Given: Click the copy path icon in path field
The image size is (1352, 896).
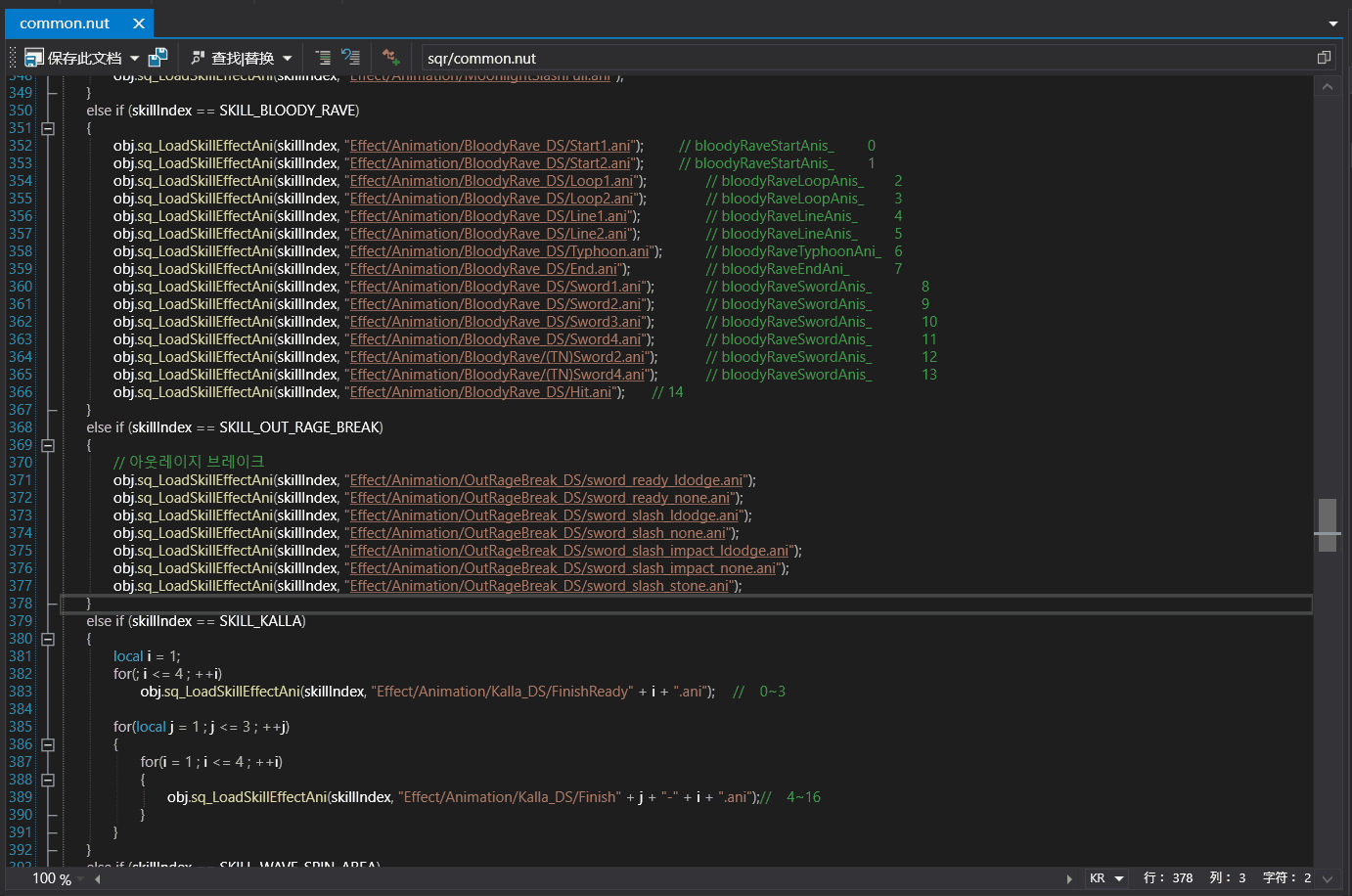Looking at the screenshot, I should (x=1324, y=58).
